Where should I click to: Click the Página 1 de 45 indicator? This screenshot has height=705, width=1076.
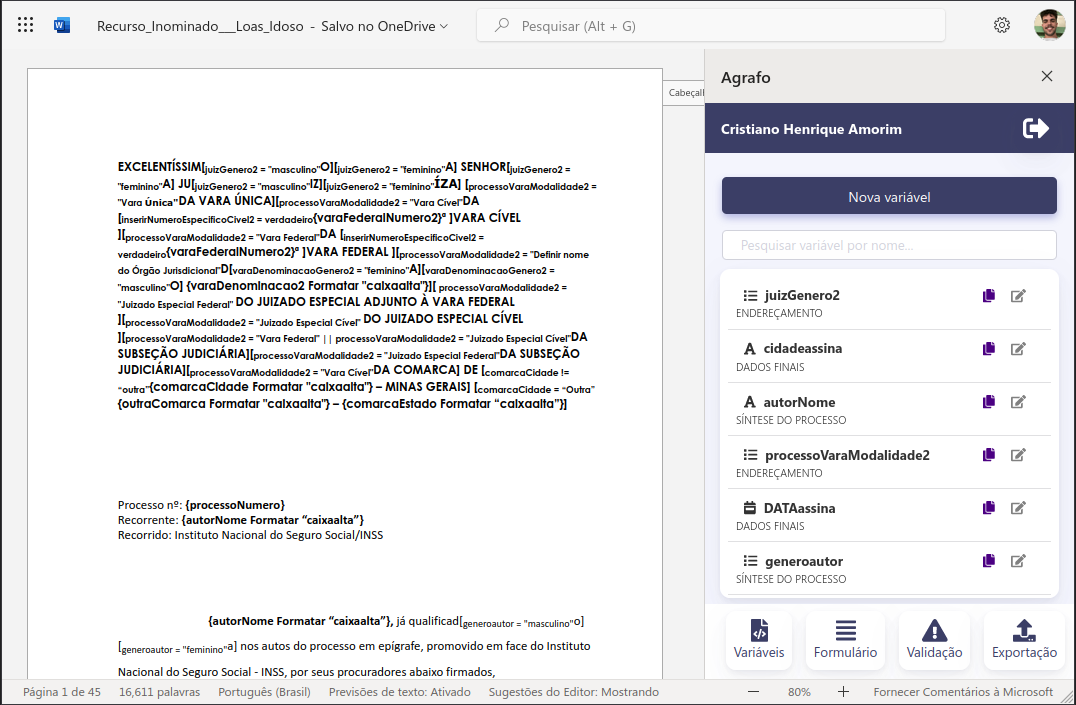[x=62, y=692]
